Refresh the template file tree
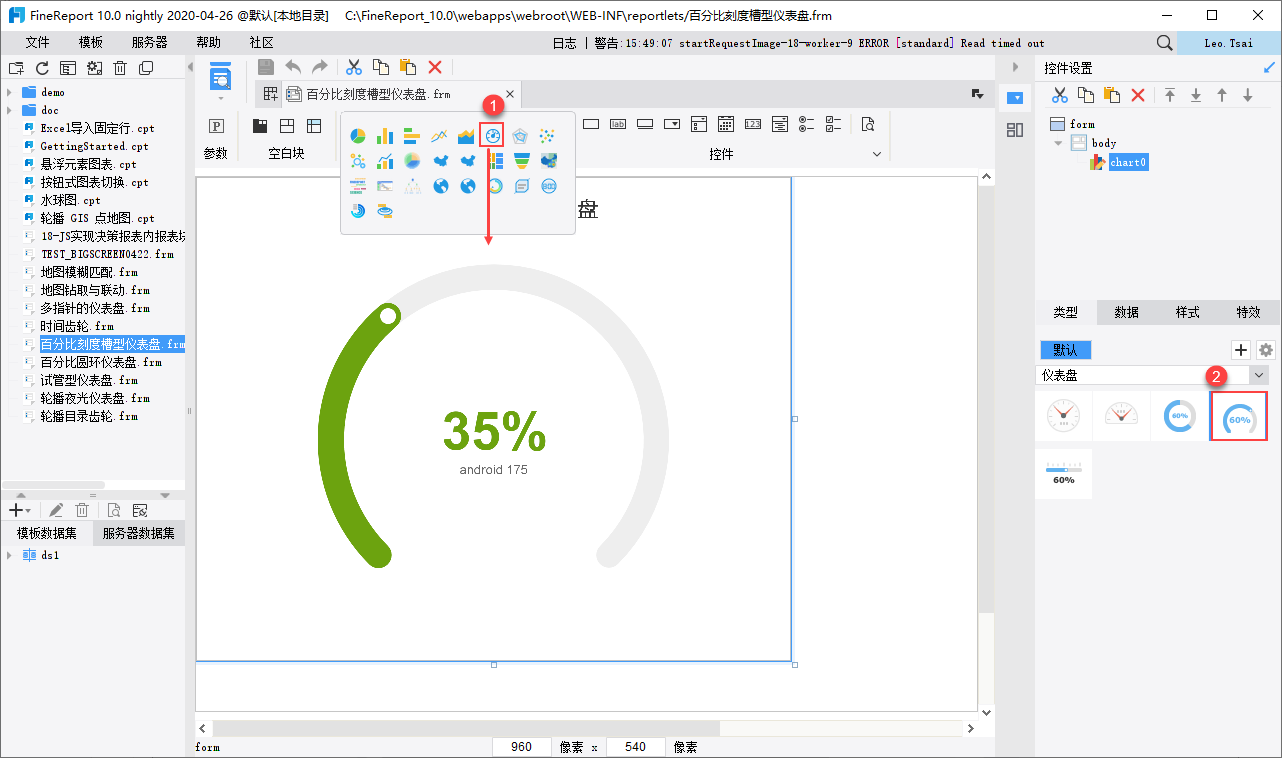 click(x=42, y=68)
